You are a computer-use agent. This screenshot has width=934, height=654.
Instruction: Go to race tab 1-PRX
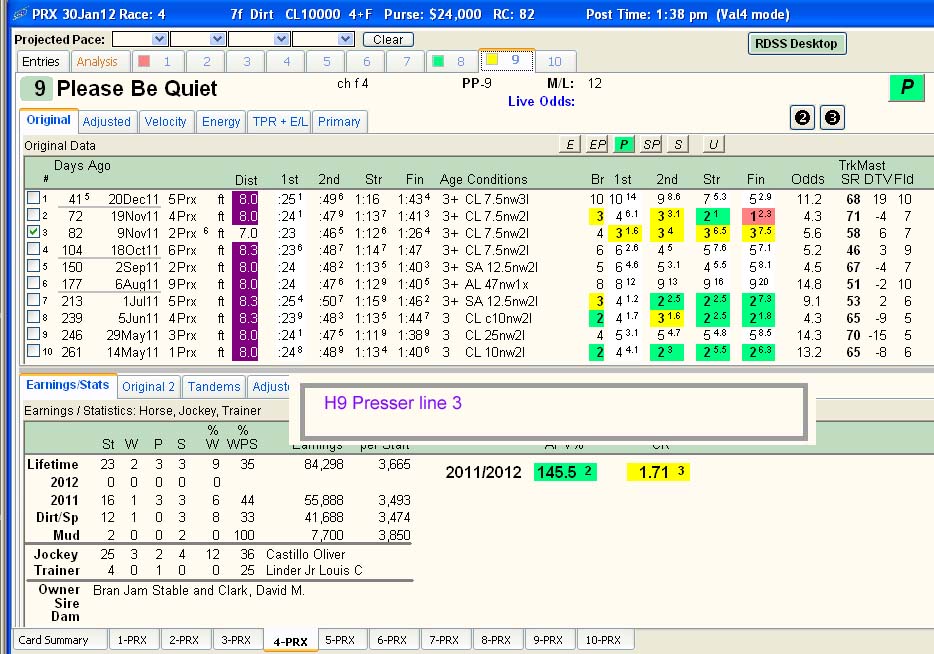pos(132,640)
